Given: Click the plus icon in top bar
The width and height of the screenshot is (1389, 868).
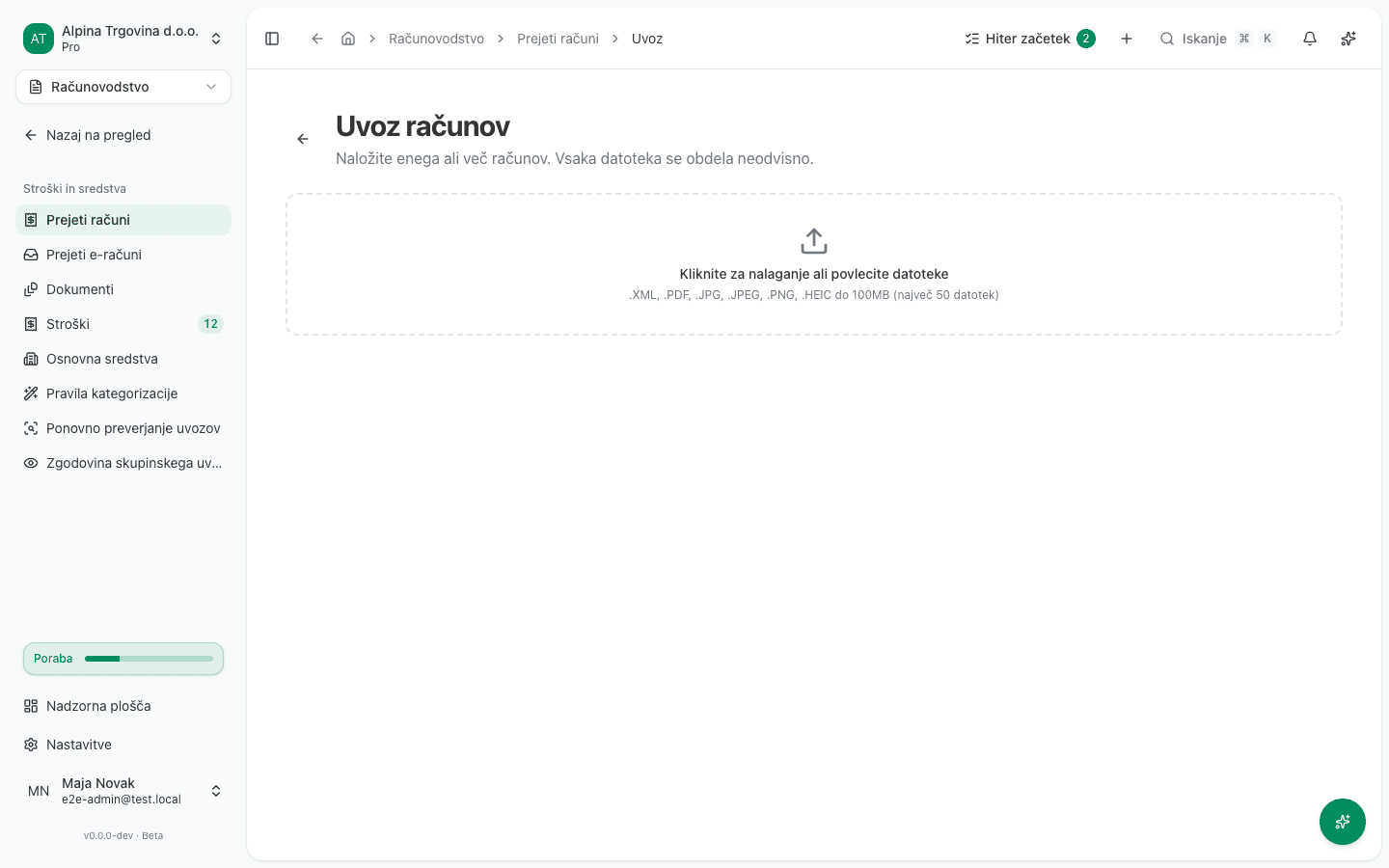Looking at the screenshot, I should coord(1127,39).
